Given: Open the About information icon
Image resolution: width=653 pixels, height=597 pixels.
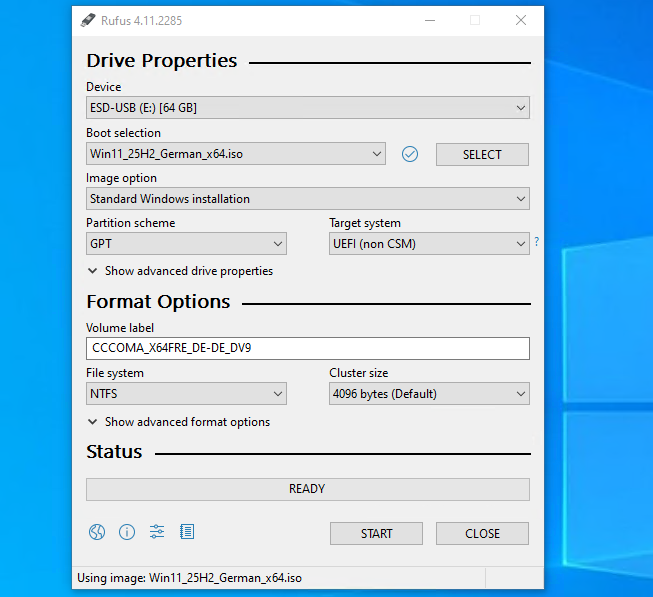Looking at the screenshot, I should [x=127, y=532].
